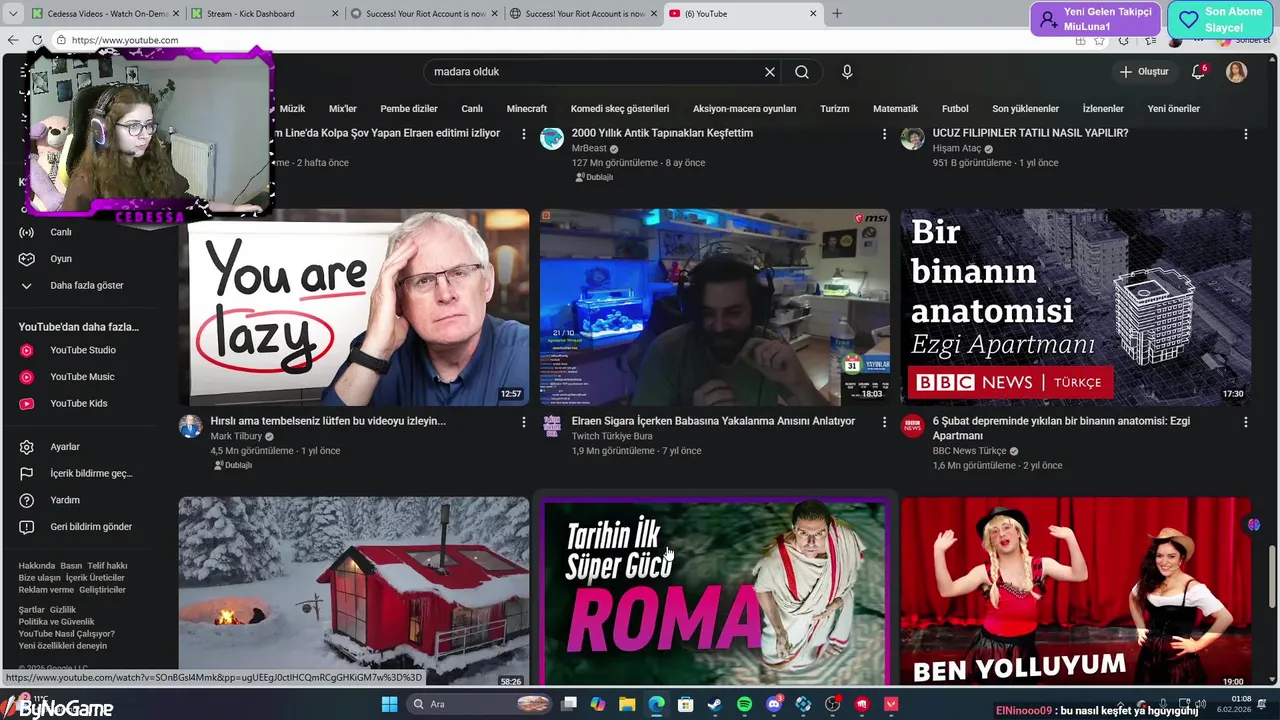This screenshot has height=720, width=1280.
Task: Play the snowy red cabin thumbnail
Action: click(354, 592)
